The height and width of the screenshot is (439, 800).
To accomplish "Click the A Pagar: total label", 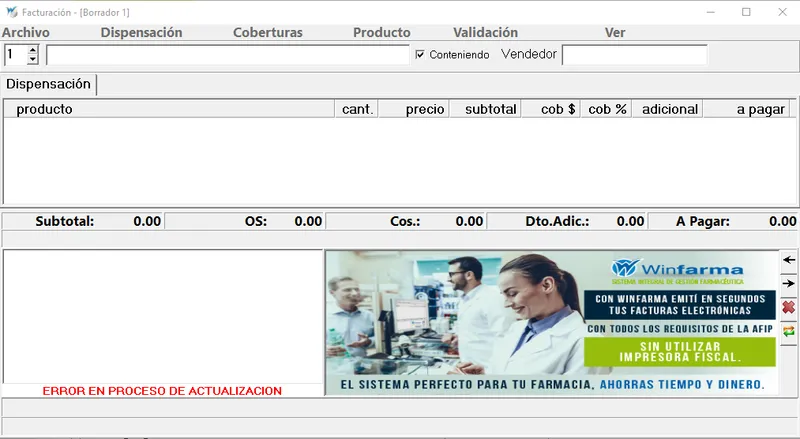I will point(703,221).
